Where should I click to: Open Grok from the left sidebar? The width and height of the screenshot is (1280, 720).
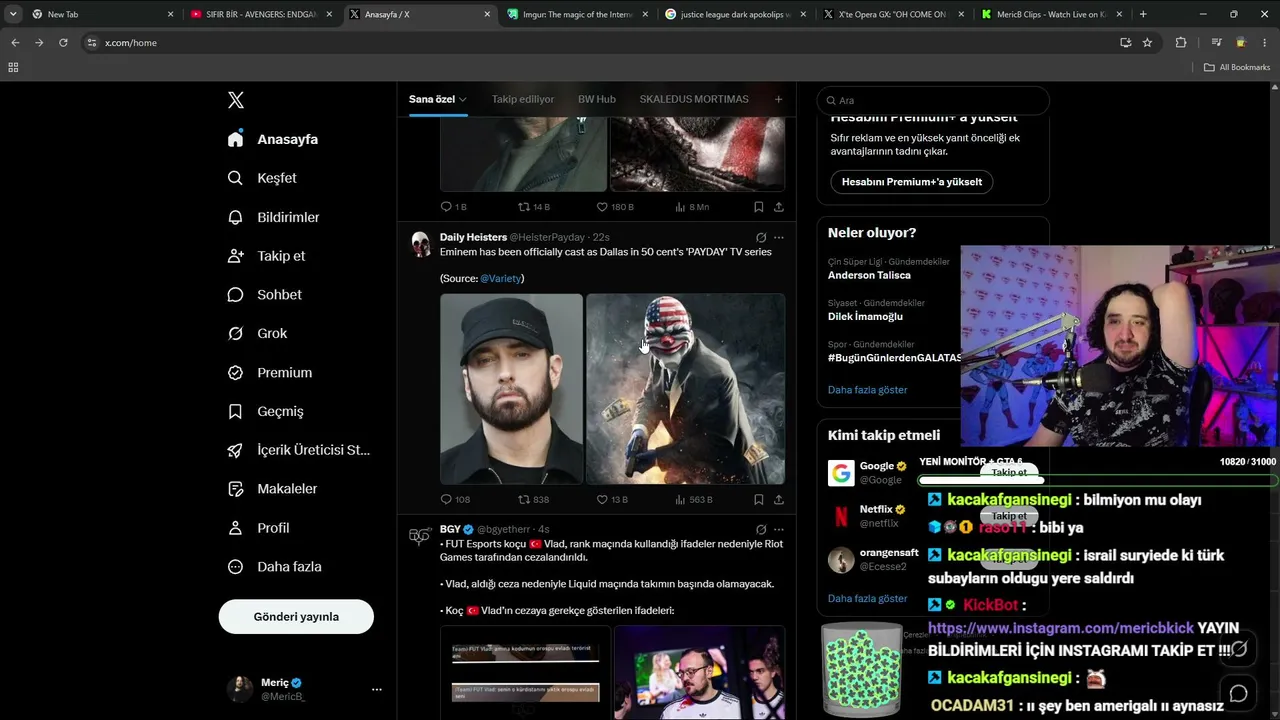257,334
